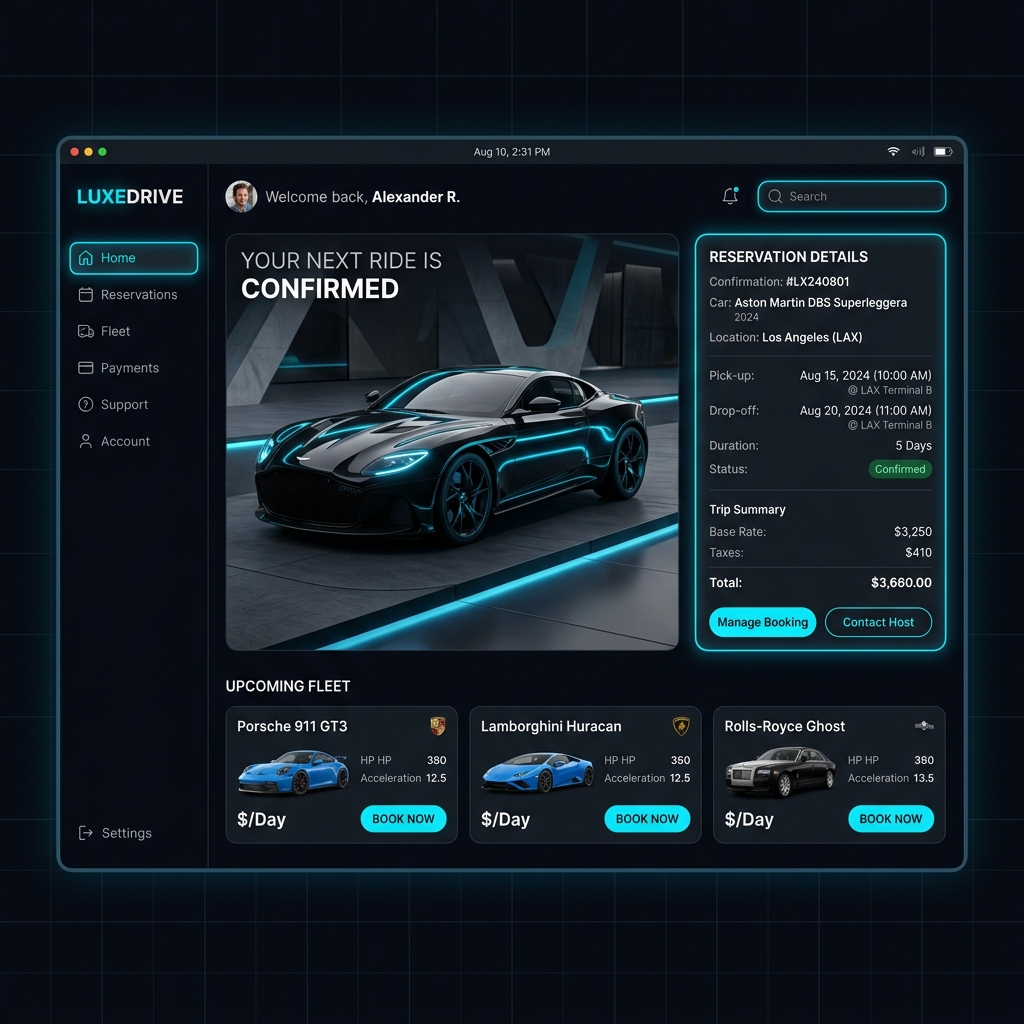This screenshot has width=1024, height=1024.
Task: Click the Contact Host button
Action: click(878, 622)
